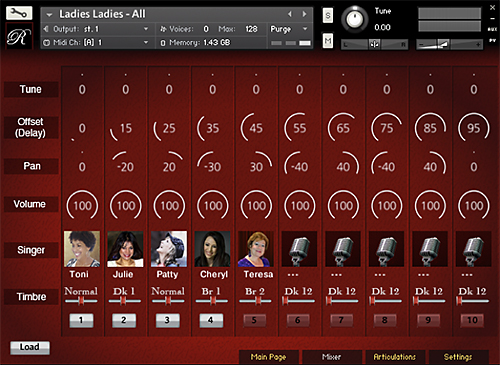Select Patty's singer photo

[169, 249]
